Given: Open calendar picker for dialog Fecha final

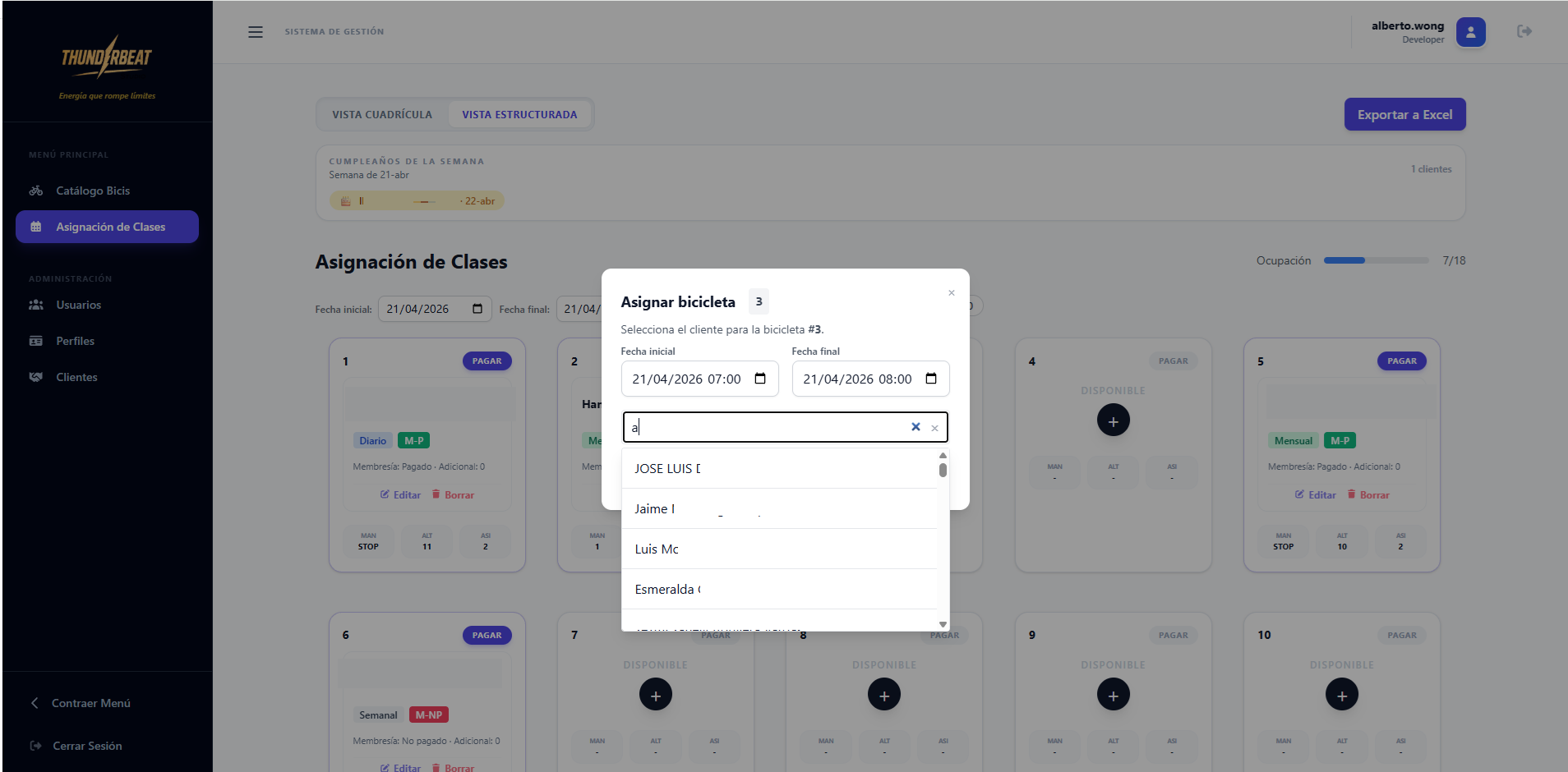Looking at the screenshot, I should coord(931,379).
